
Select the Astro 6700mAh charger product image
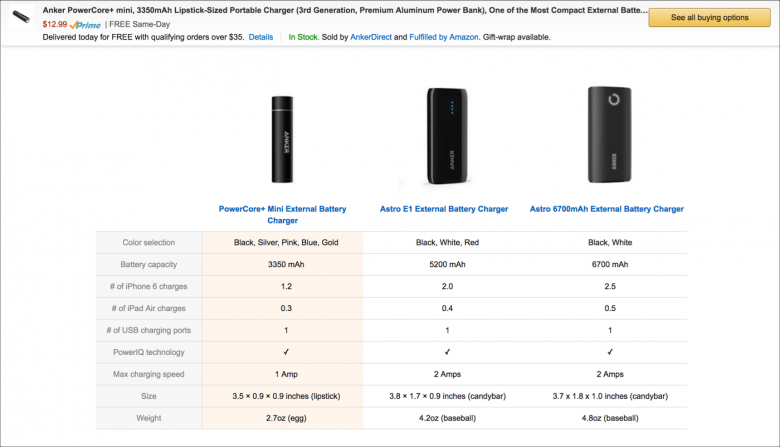(x=608, y=135)
